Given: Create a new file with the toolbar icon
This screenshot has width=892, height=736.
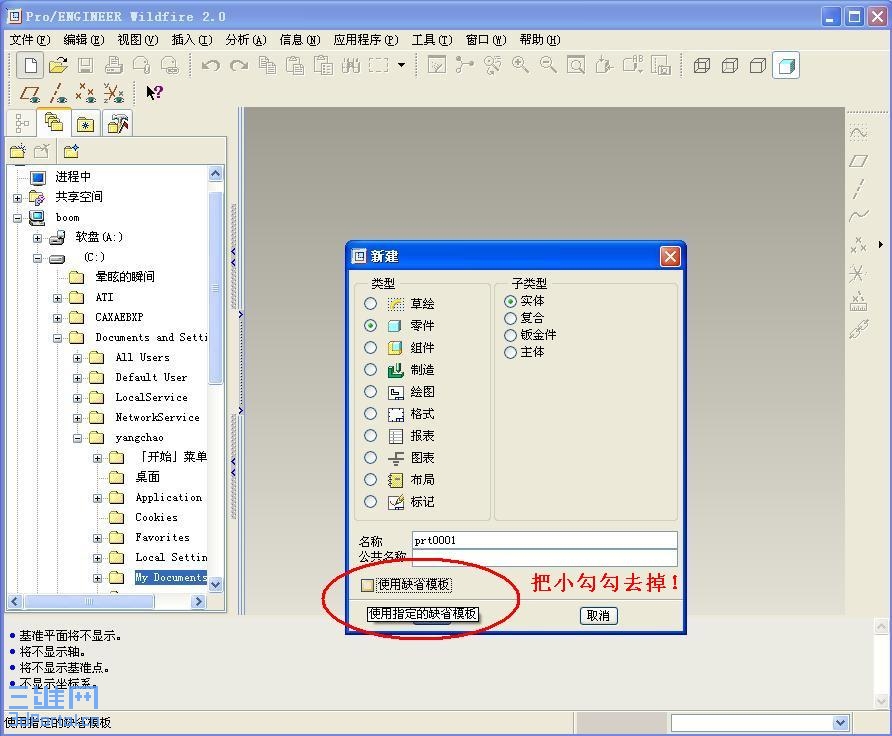Looking at the screenshot, I should 30,65.
